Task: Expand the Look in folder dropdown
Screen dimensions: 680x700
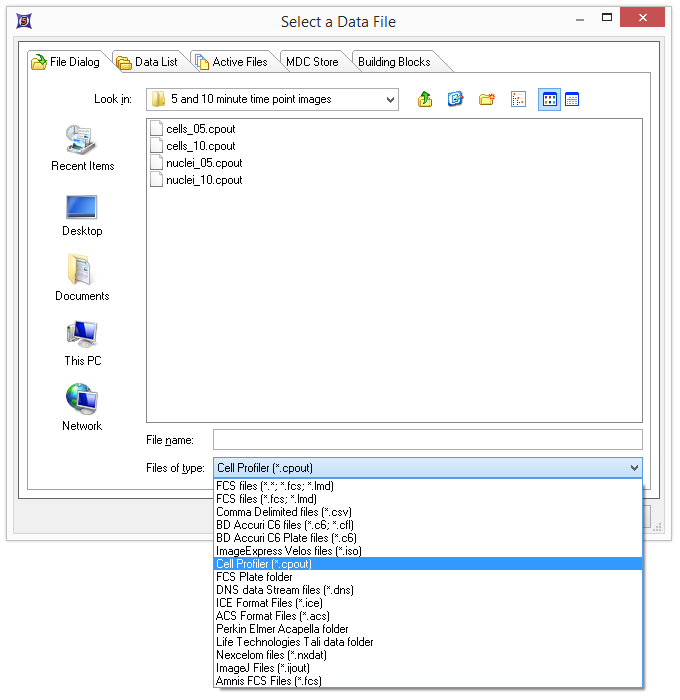Action: coord(388,99)
